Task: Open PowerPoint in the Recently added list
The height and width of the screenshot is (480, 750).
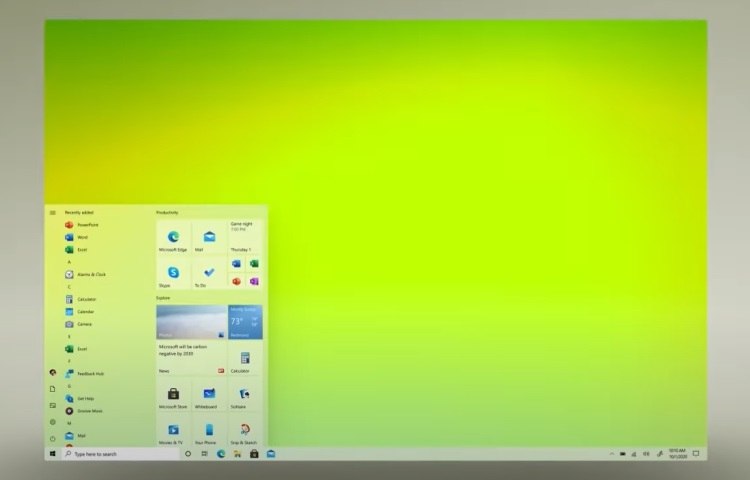Action: coord(82,225)
